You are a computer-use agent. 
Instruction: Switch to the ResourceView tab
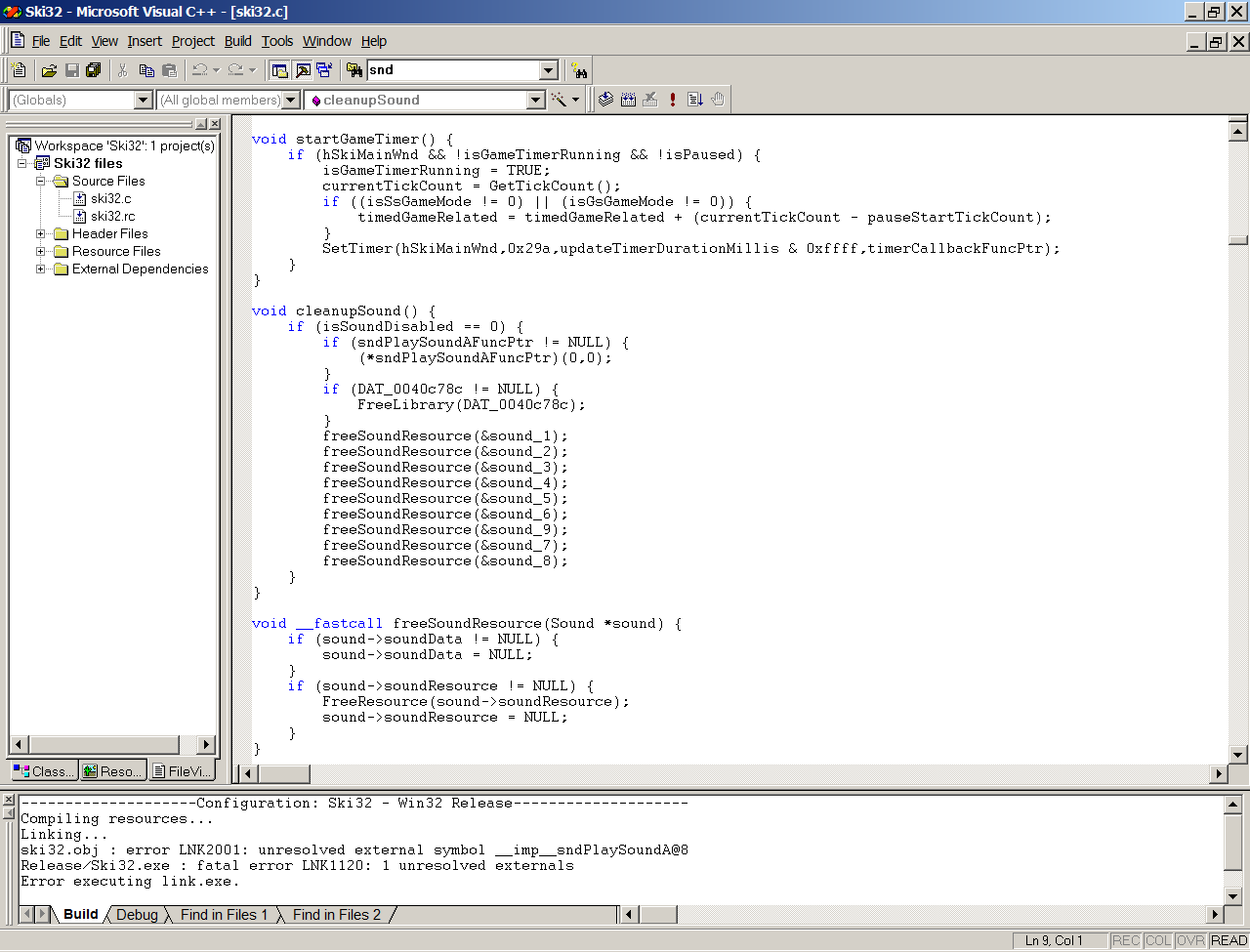pyautogui.click(x=113, y=771)
